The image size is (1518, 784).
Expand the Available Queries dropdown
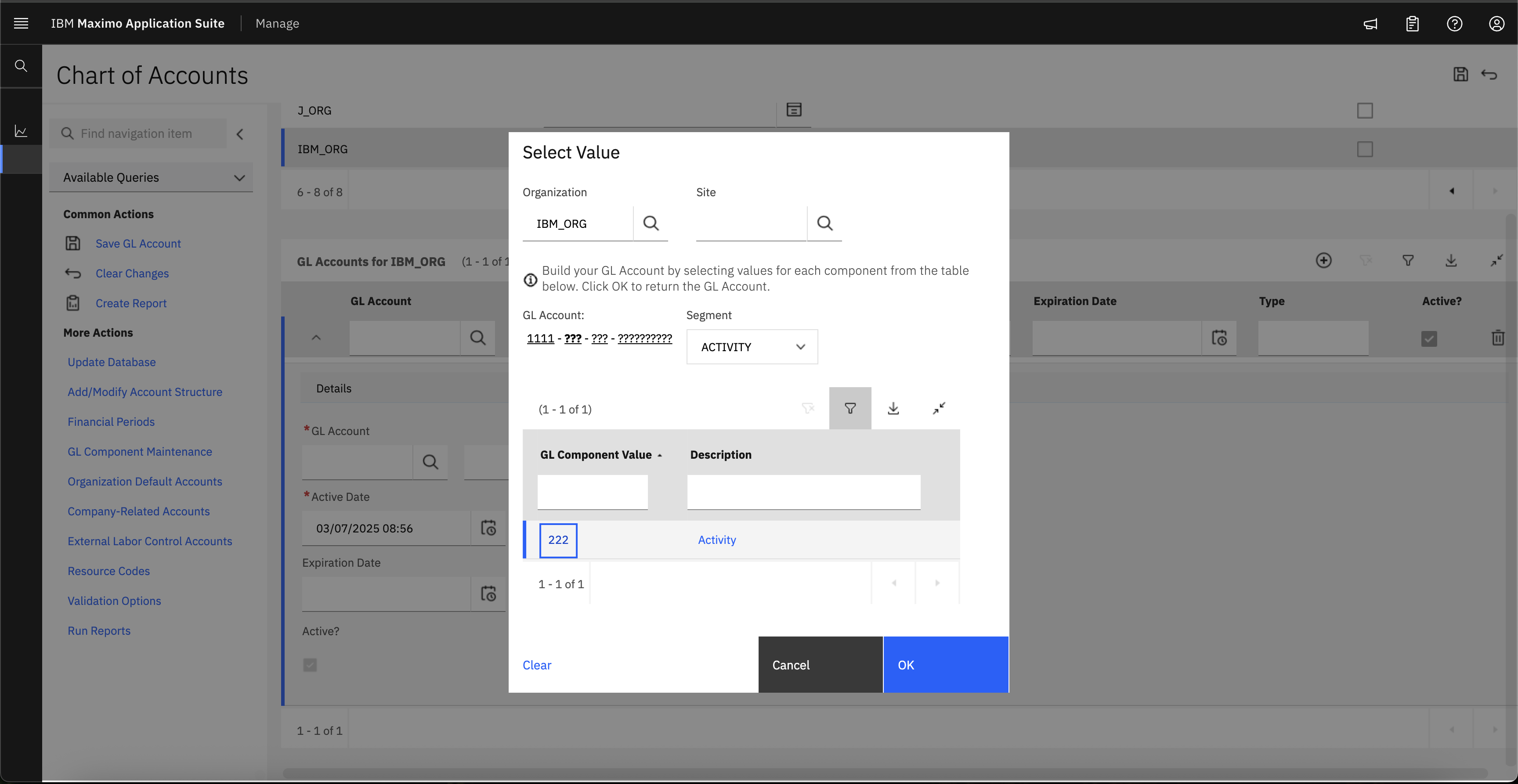(152, 177)
